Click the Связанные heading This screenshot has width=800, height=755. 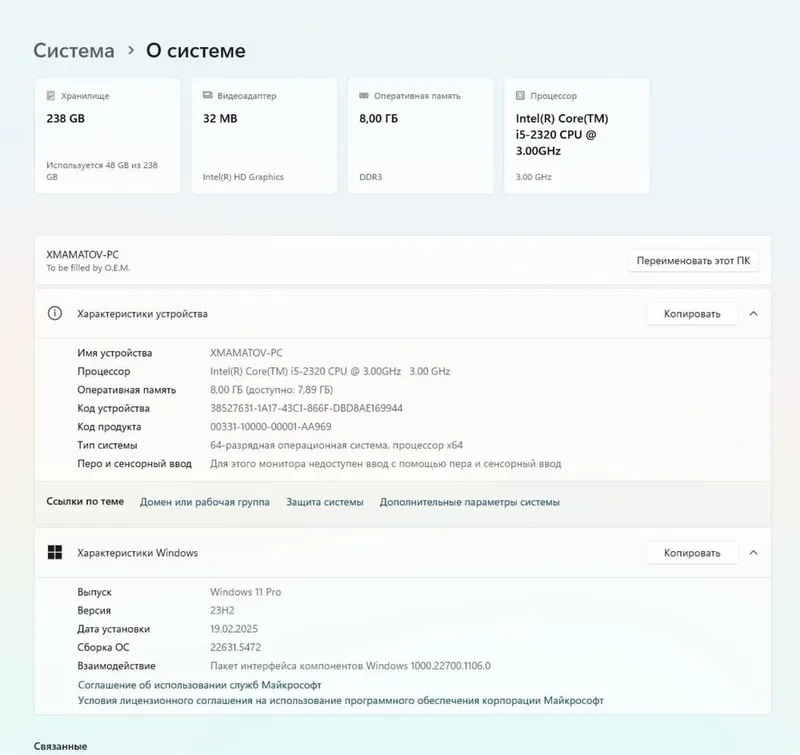(60, 746)
